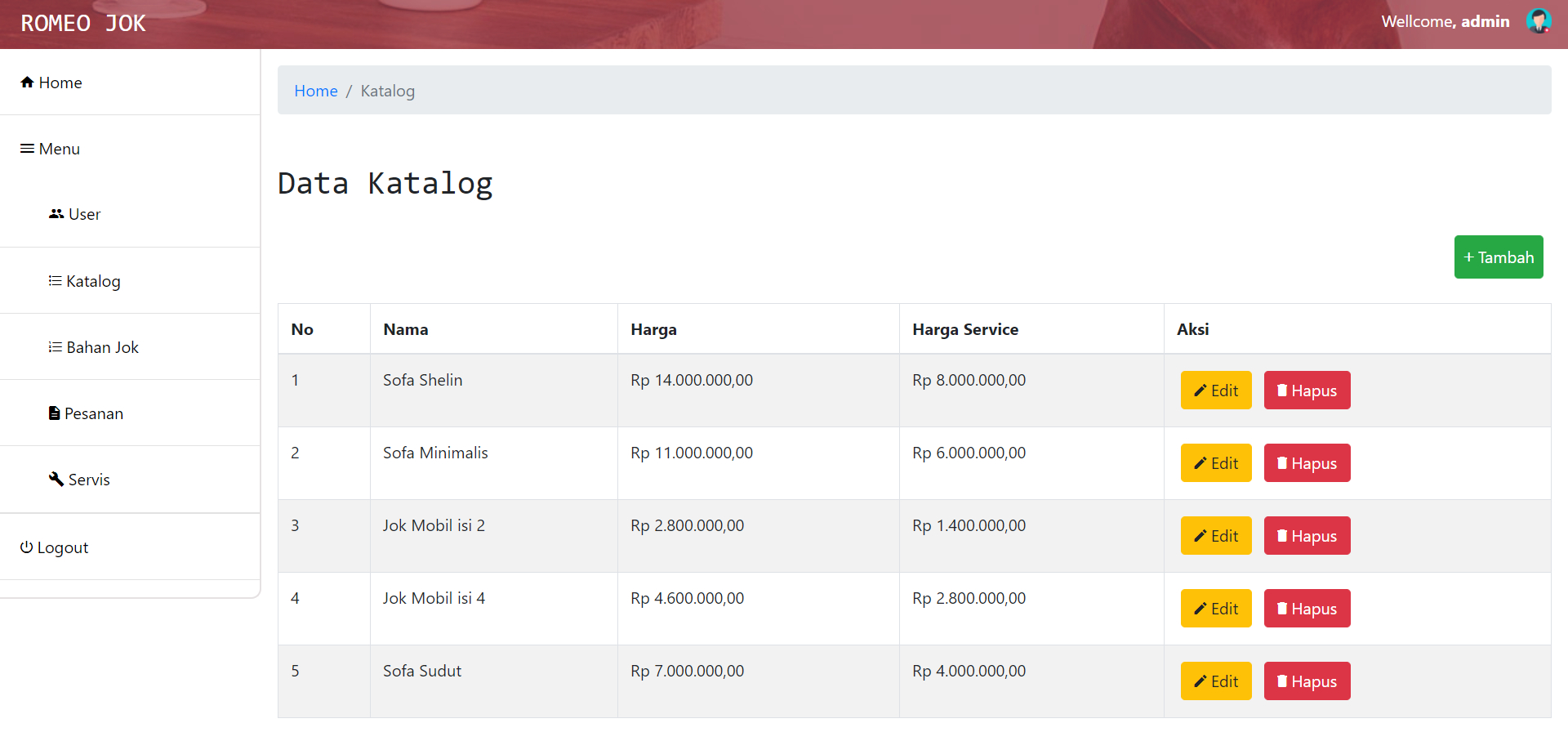Click the house icon beside Home
This screenshot has width=1568, height=750.
pos(27,83)
